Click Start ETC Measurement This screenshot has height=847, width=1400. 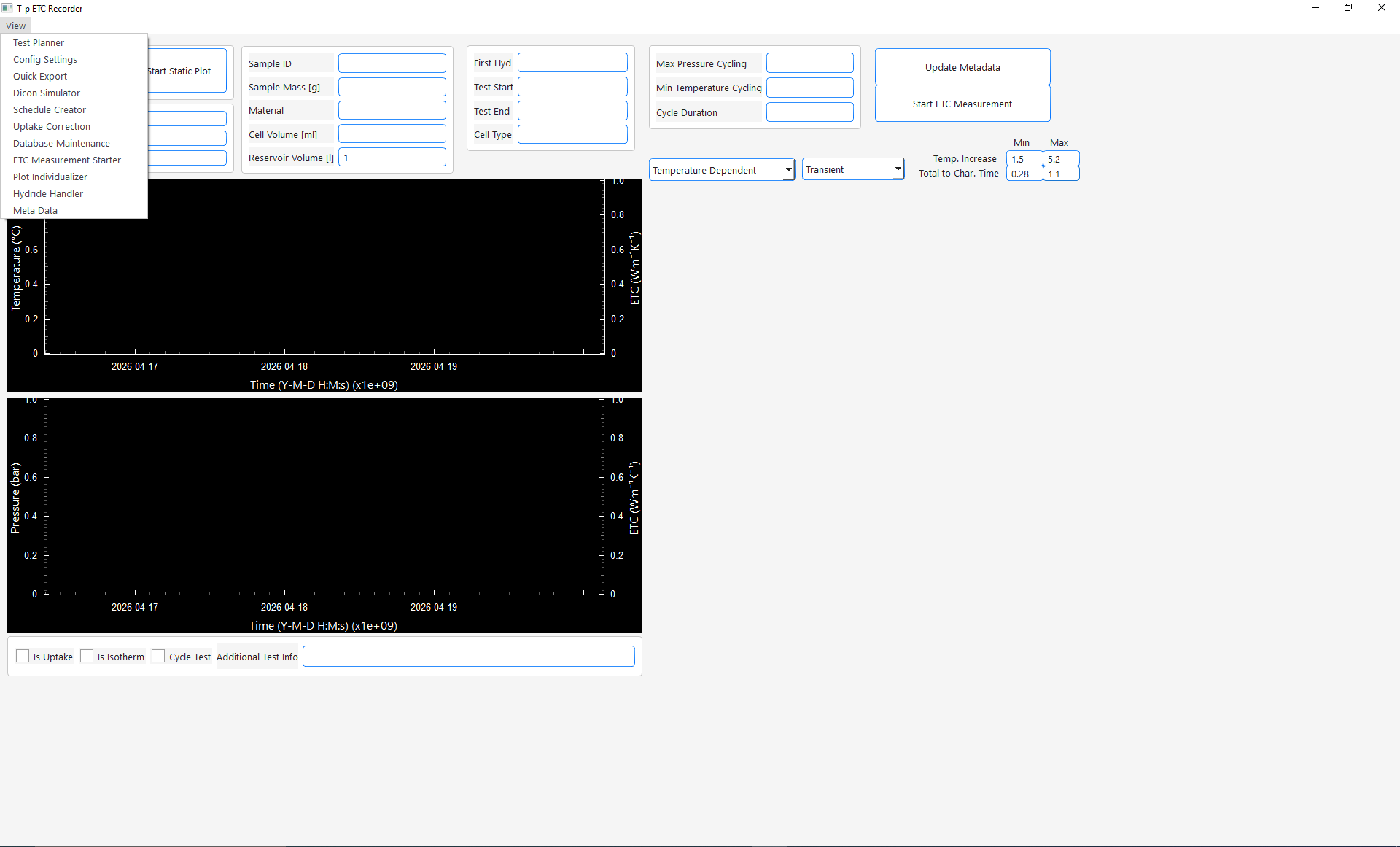coord(962,104)
